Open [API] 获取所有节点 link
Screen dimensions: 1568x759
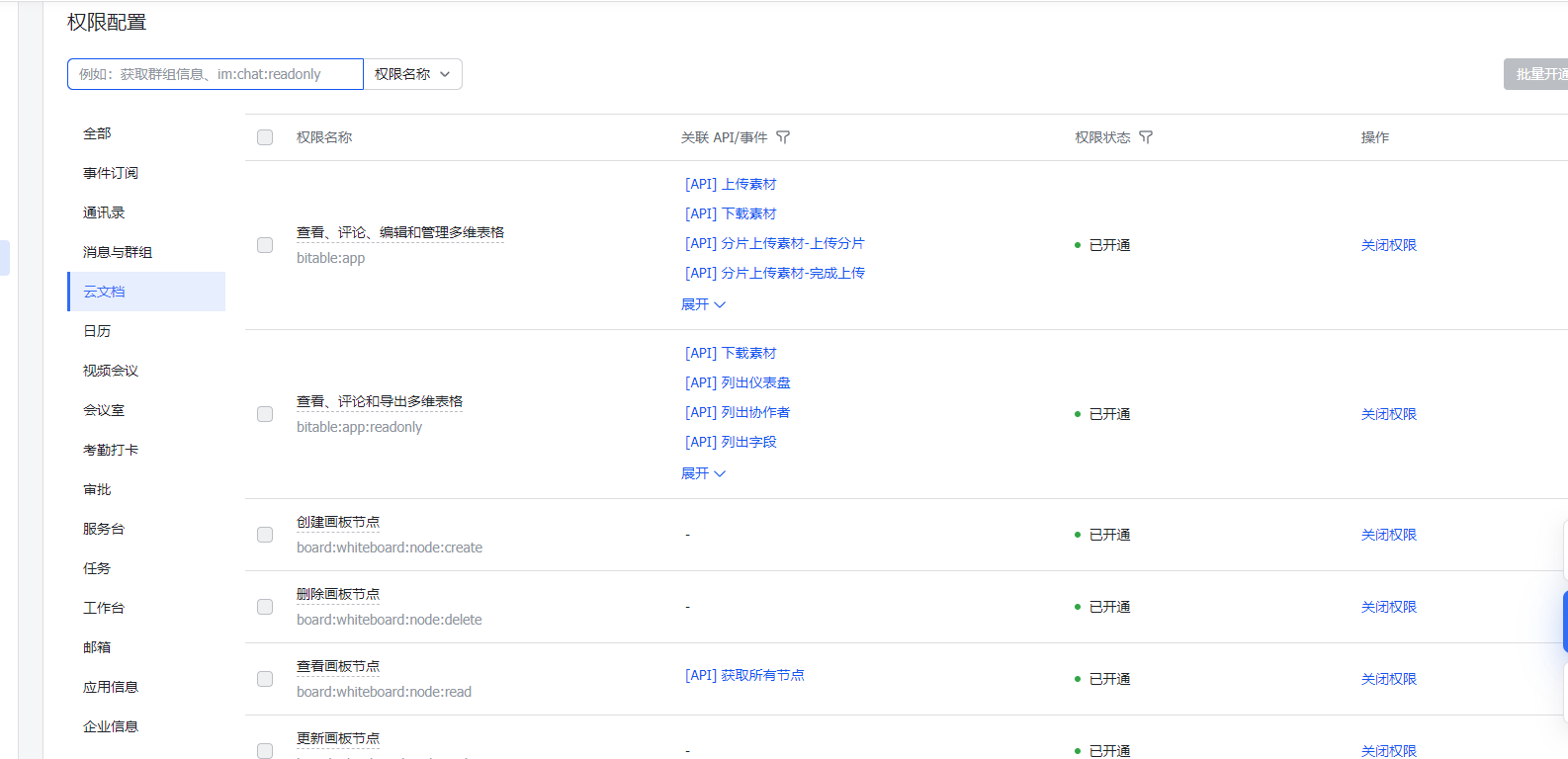point(744,675)
